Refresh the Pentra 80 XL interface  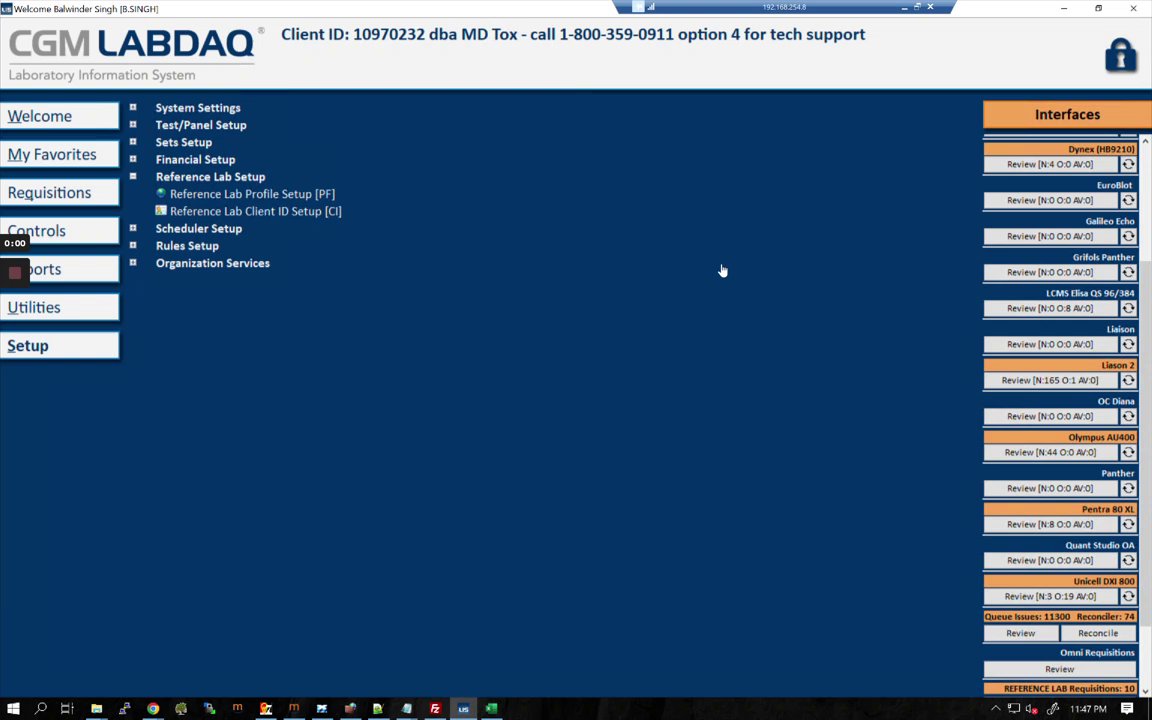(1128, 525)
